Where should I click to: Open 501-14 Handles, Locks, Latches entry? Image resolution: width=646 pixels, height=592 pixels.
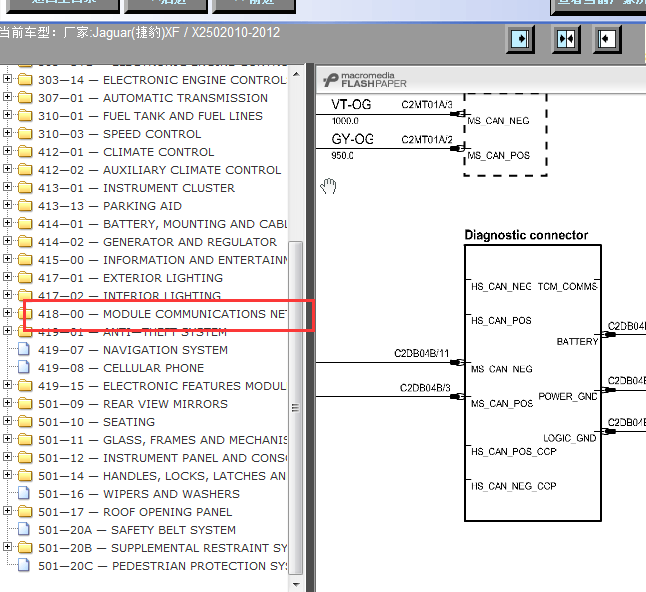(x=162, y=476)
